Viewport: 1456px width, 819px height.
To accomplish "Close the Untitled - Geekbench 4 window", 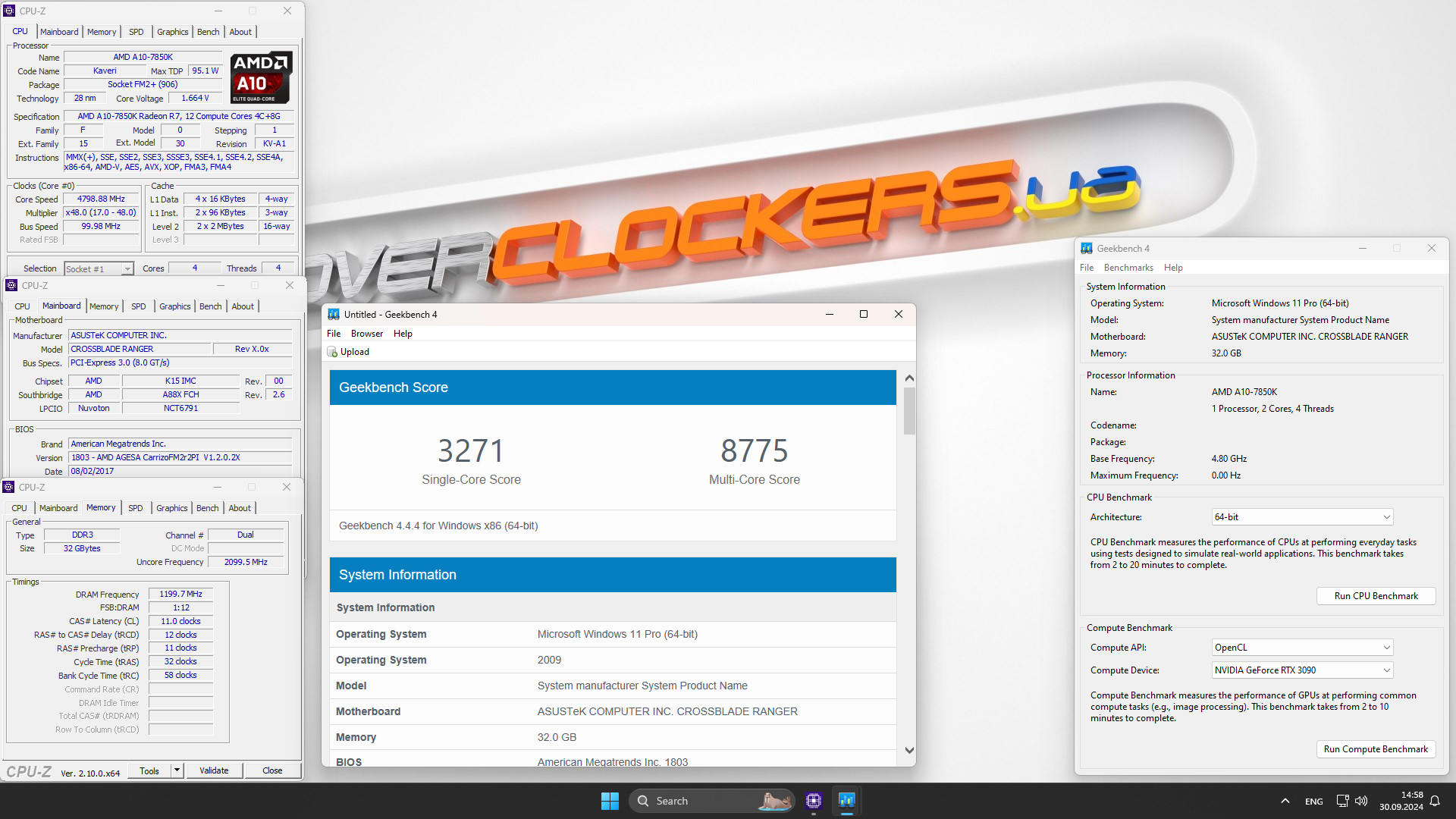I will point(898,314).
